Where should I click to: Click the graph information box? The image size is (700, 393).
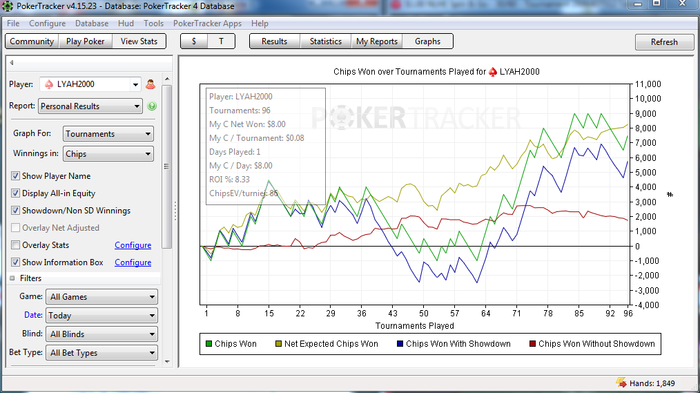tap(265, 146)
